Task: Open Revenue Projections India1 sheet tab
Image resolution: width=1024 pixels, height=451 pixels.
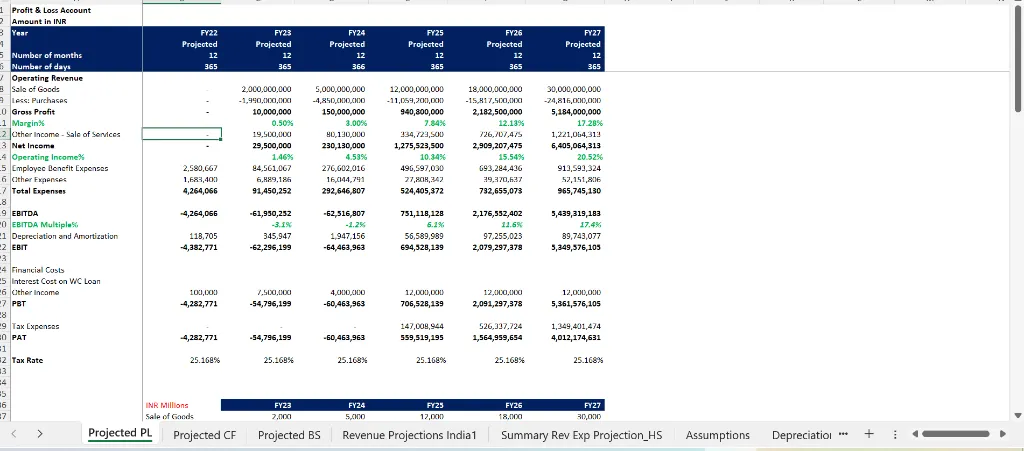Action: [410, 435]
